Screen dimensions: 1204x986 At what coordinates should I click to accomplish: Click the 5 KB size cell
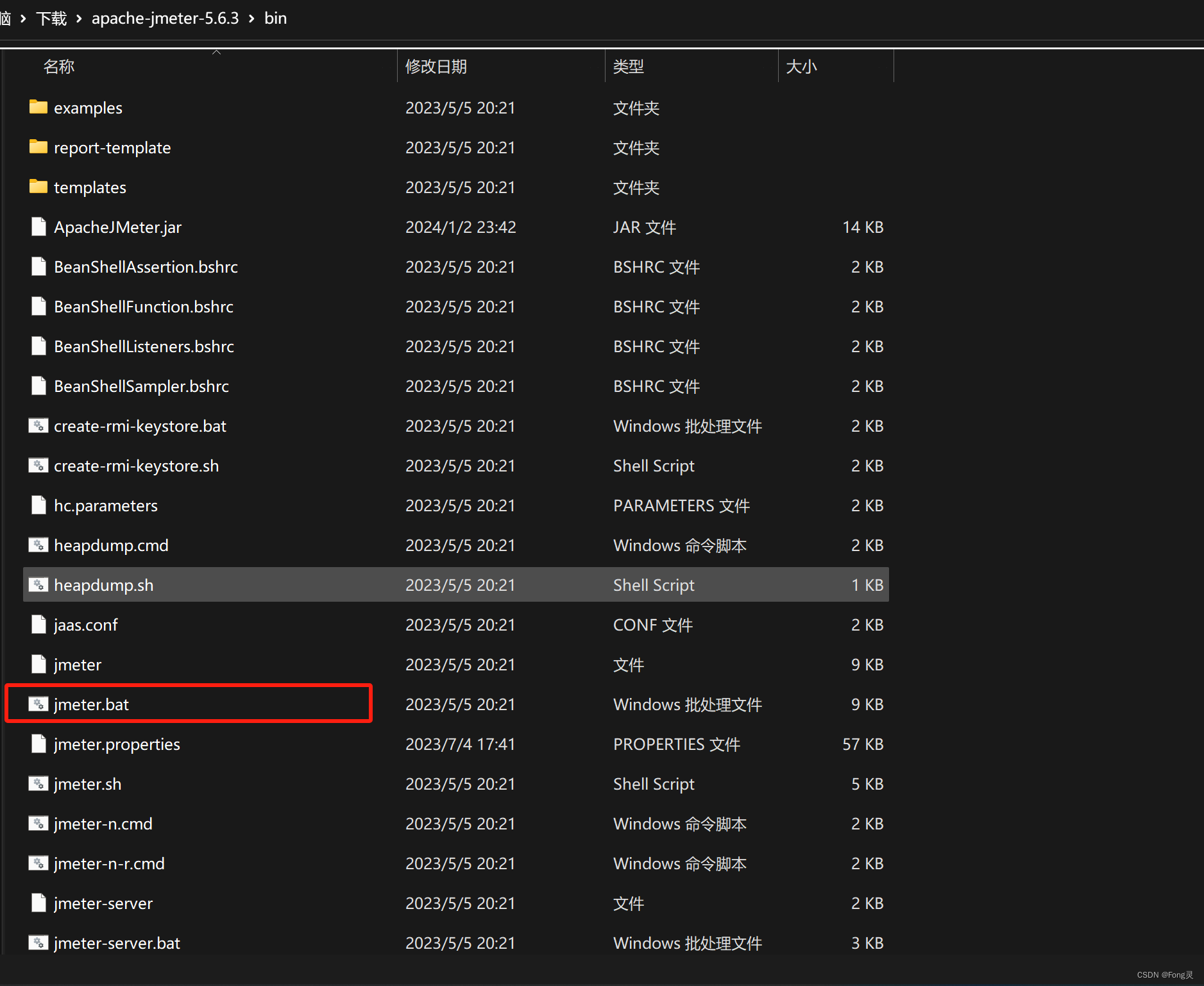(867, 784)
